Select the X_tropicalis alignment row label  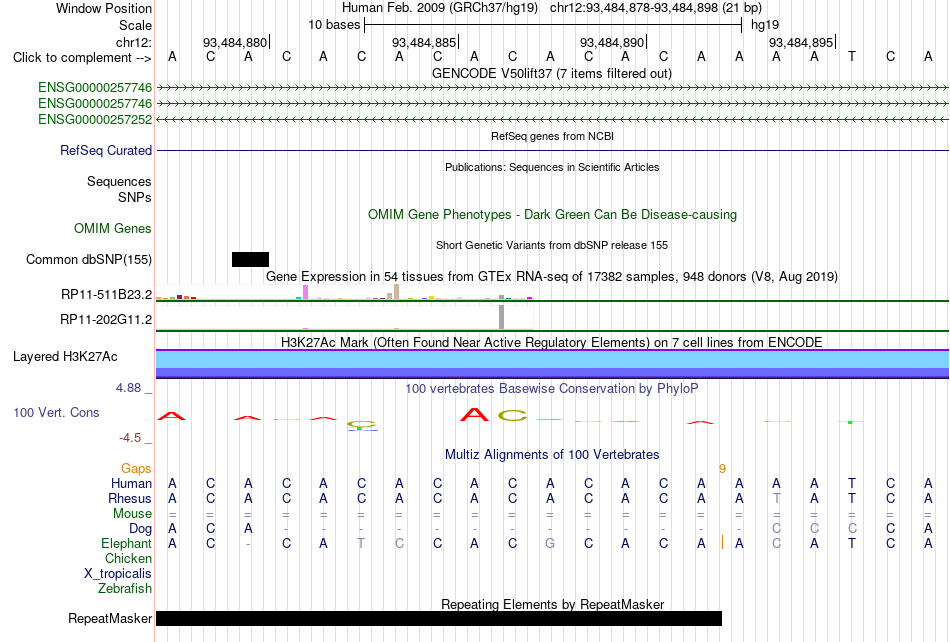(118, 574)
